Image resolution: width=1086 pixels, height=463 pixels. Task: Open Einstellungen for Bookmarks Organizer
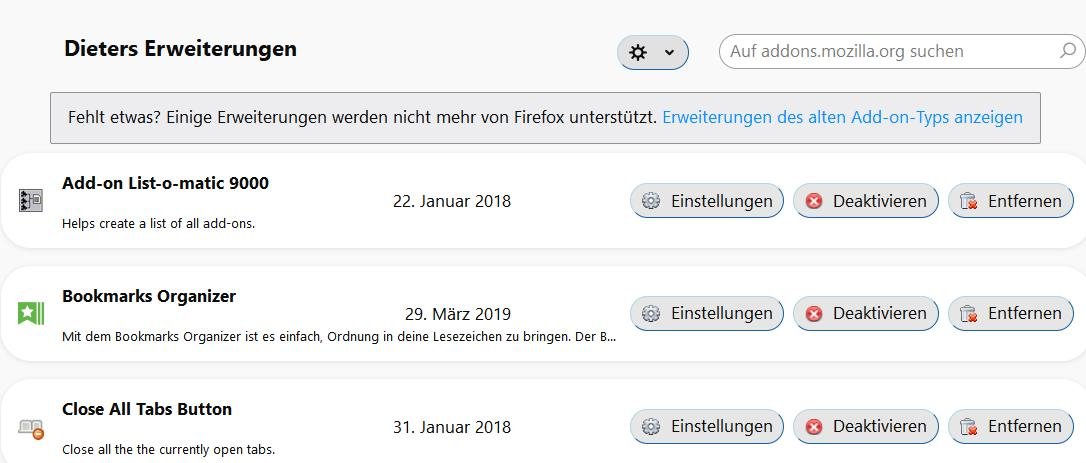(x=707, y=313)
